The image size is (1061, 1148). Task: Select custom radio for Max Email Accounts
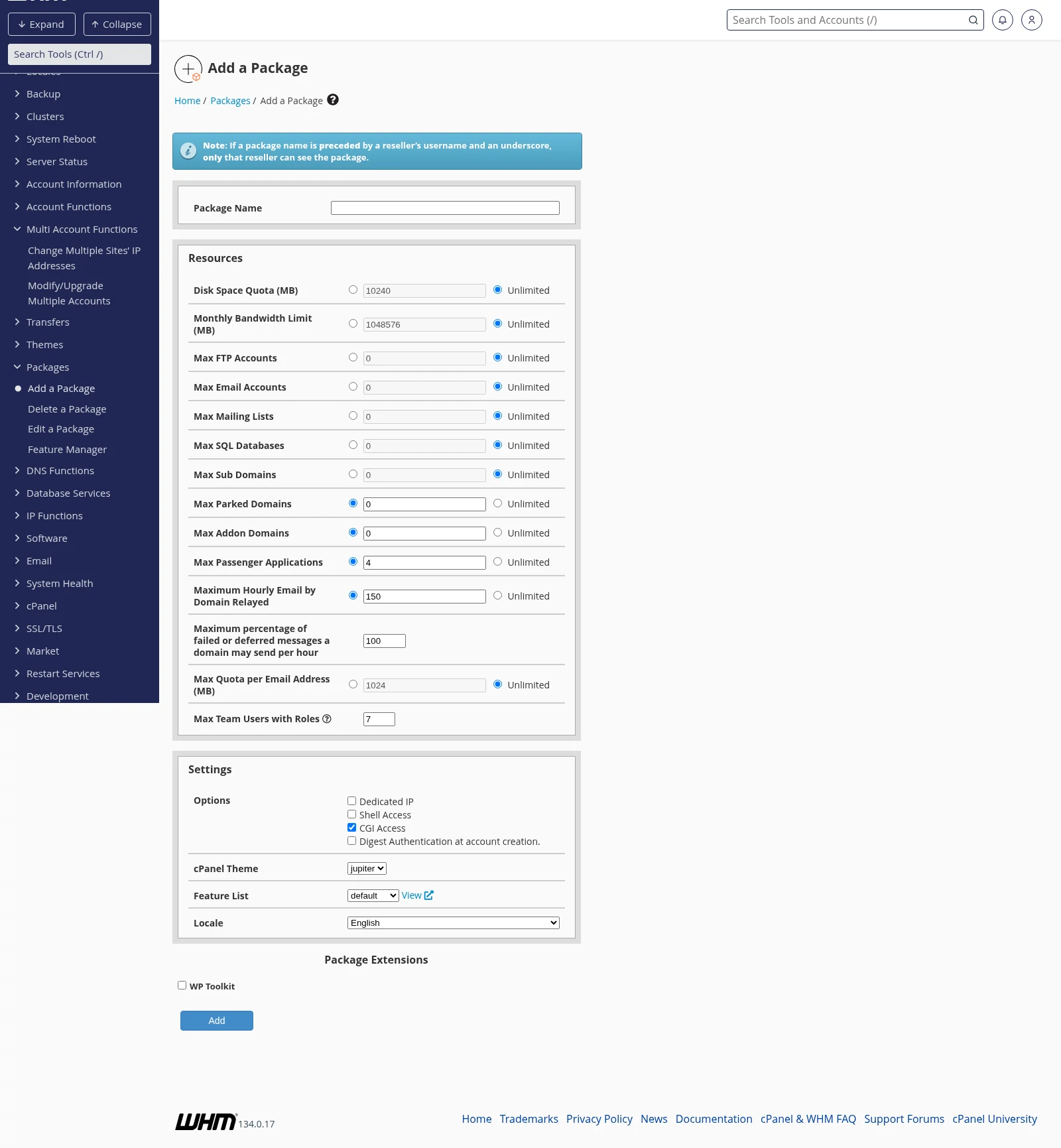[353, 387]
